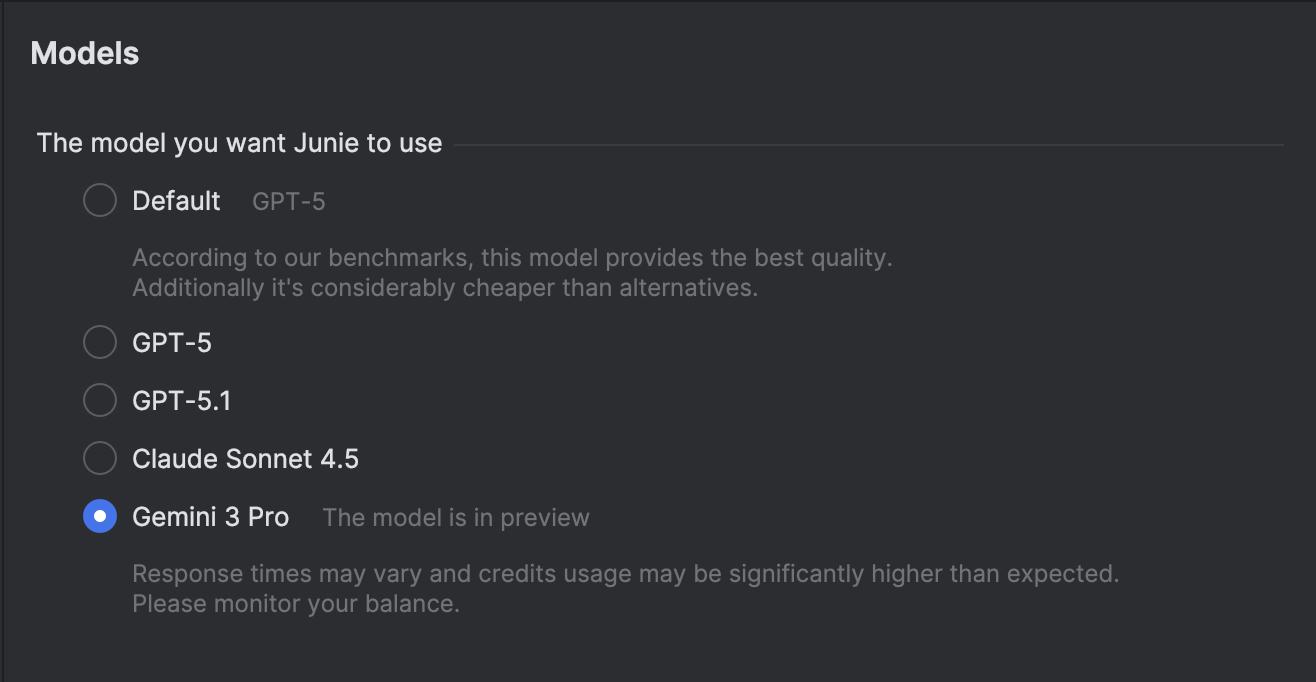The width and height of the screenshot is (1316, 682).
Task: Click the "GPT-5.1" option label
Action: pyautogui.click(x=181, y=401)
